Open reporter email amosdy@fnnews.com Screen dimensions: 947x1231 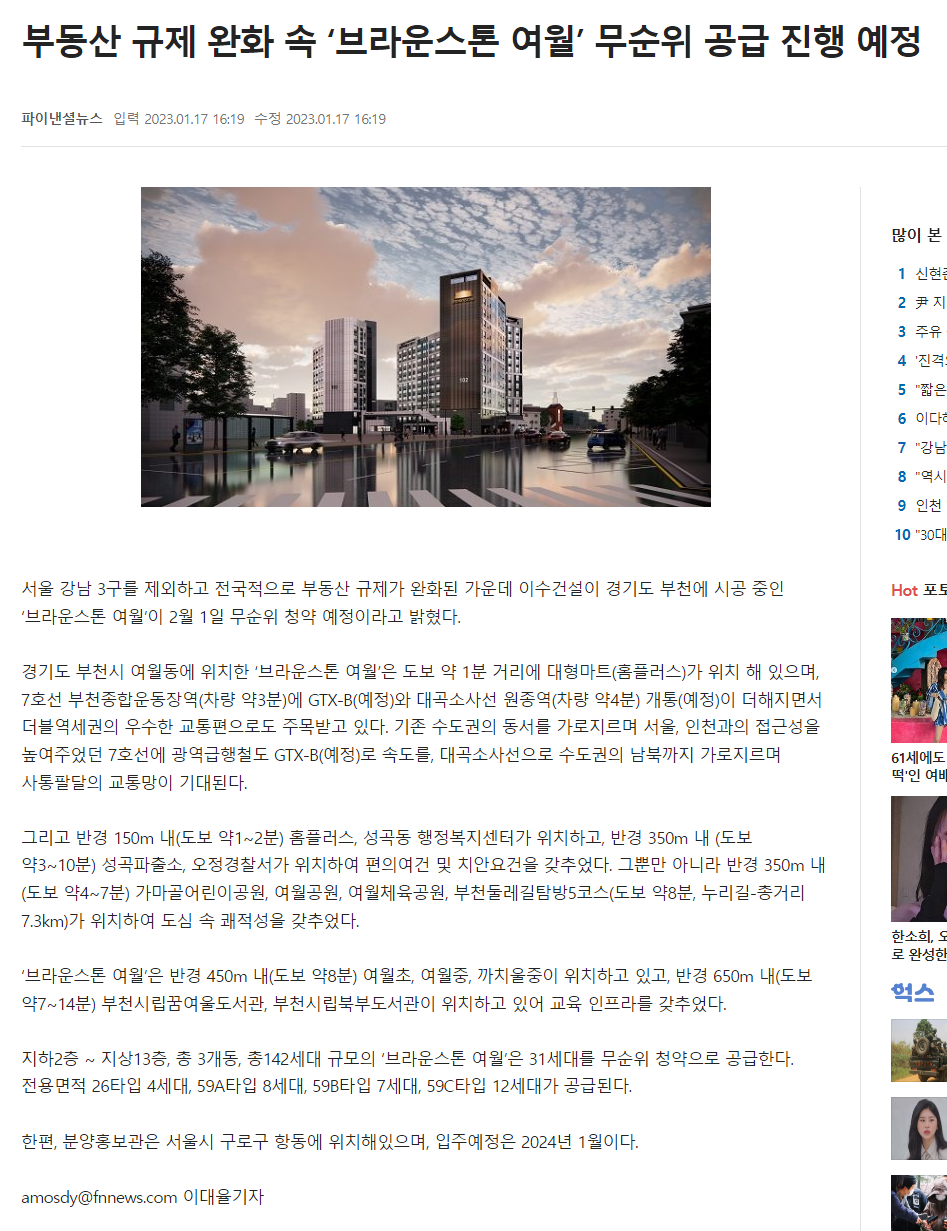(x=99, y=1196)
